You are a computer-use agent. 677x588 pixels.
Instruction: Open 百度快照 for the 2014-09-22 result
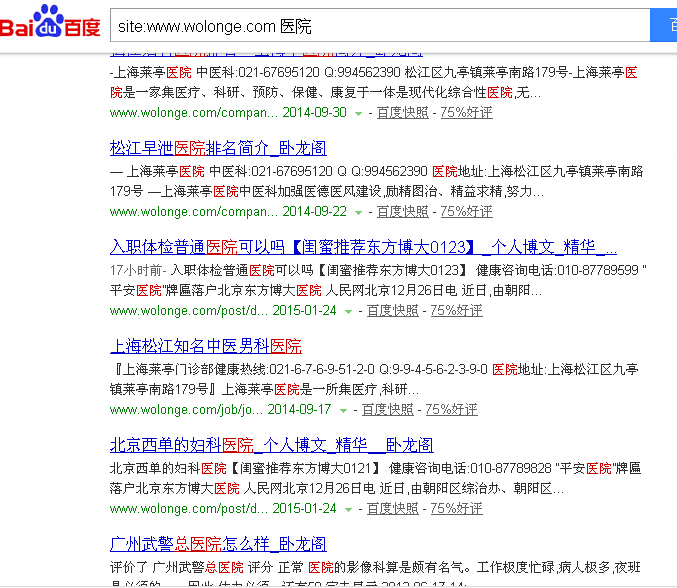click(402, 212)
